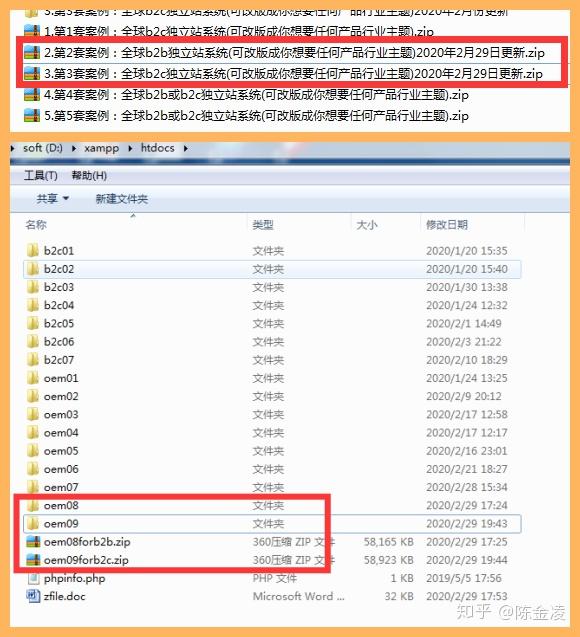
Task: Click the zip icon of 5.第5套案例 archive
Action: pyautogui.click(x=32, y=116)
